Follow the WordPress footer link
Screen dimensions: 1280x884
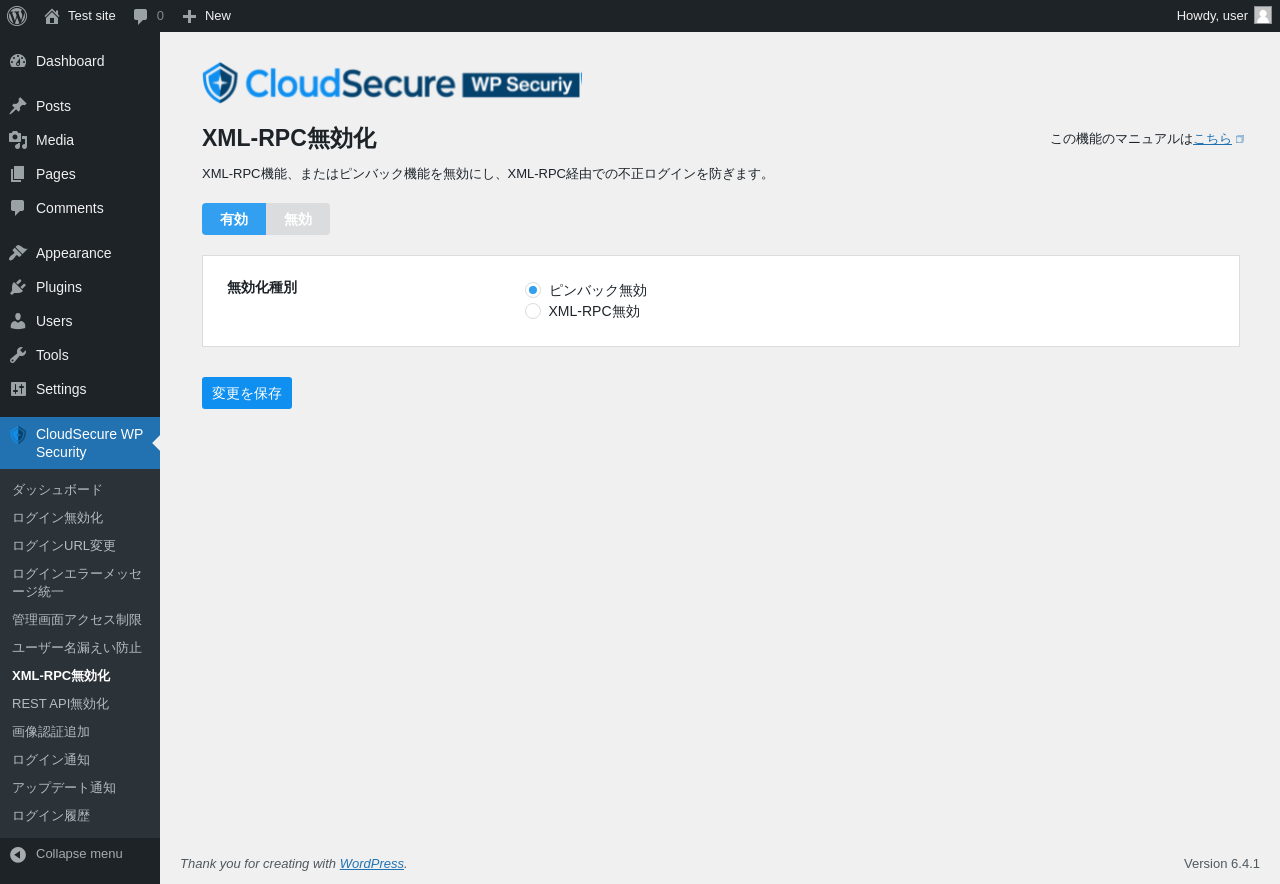tap(372, 863)
